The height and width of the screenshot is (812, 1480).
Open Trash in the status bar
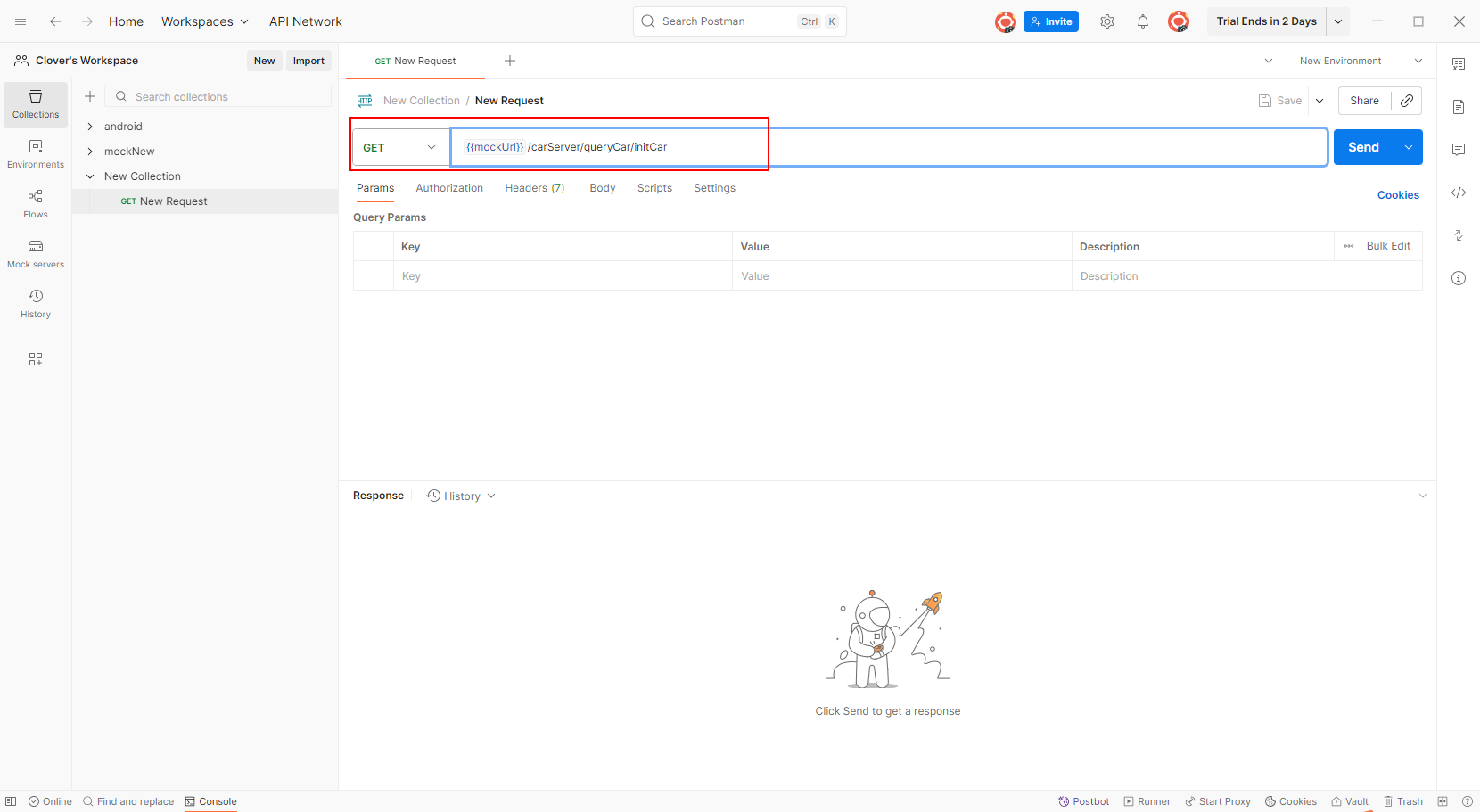[x=1403, y=801]
